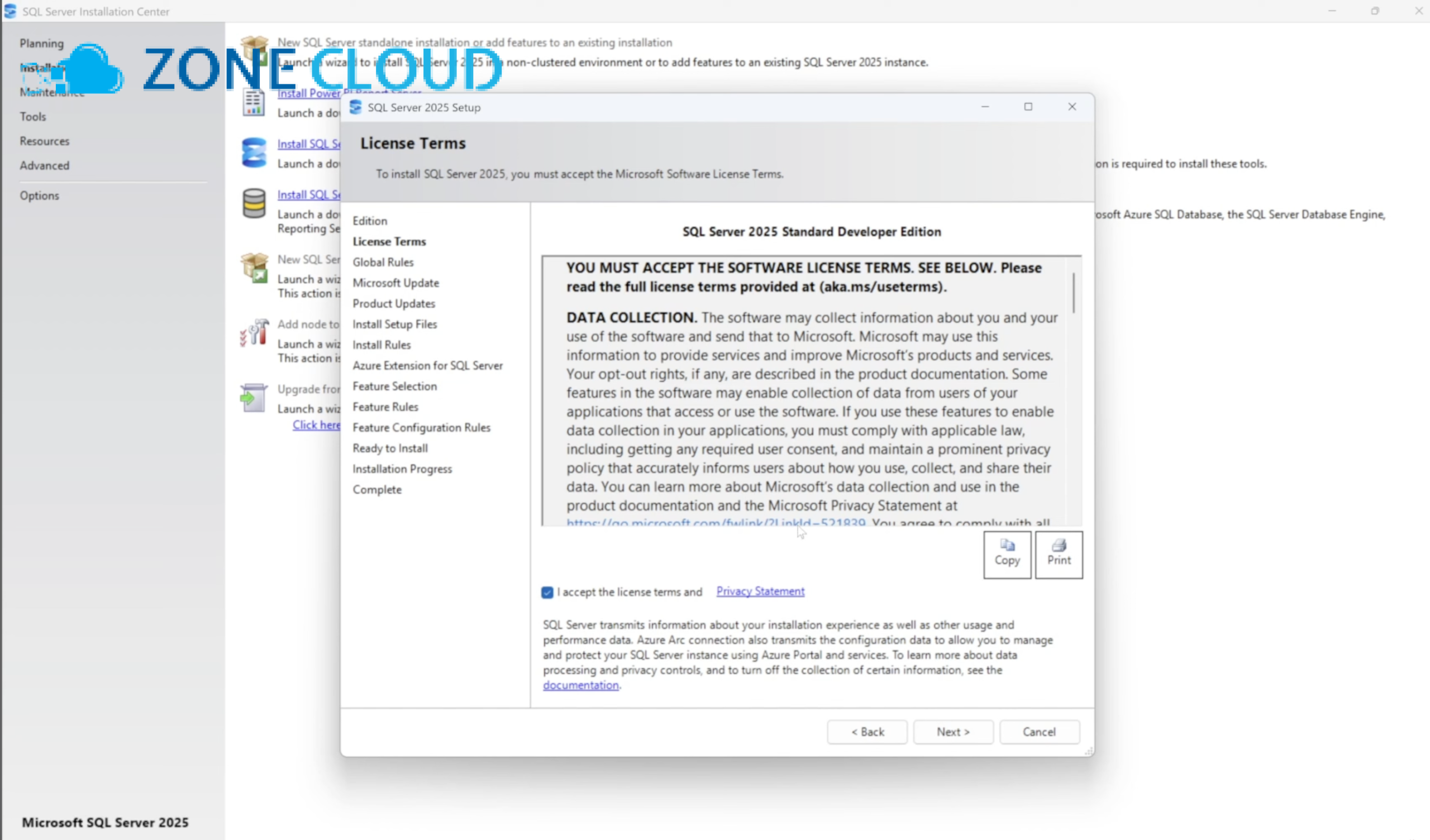Image resolution: width=1430 pixels, height=840 pixels.
Task: Open Options in Installation Center sidebar
Action: tap(39, 195)
